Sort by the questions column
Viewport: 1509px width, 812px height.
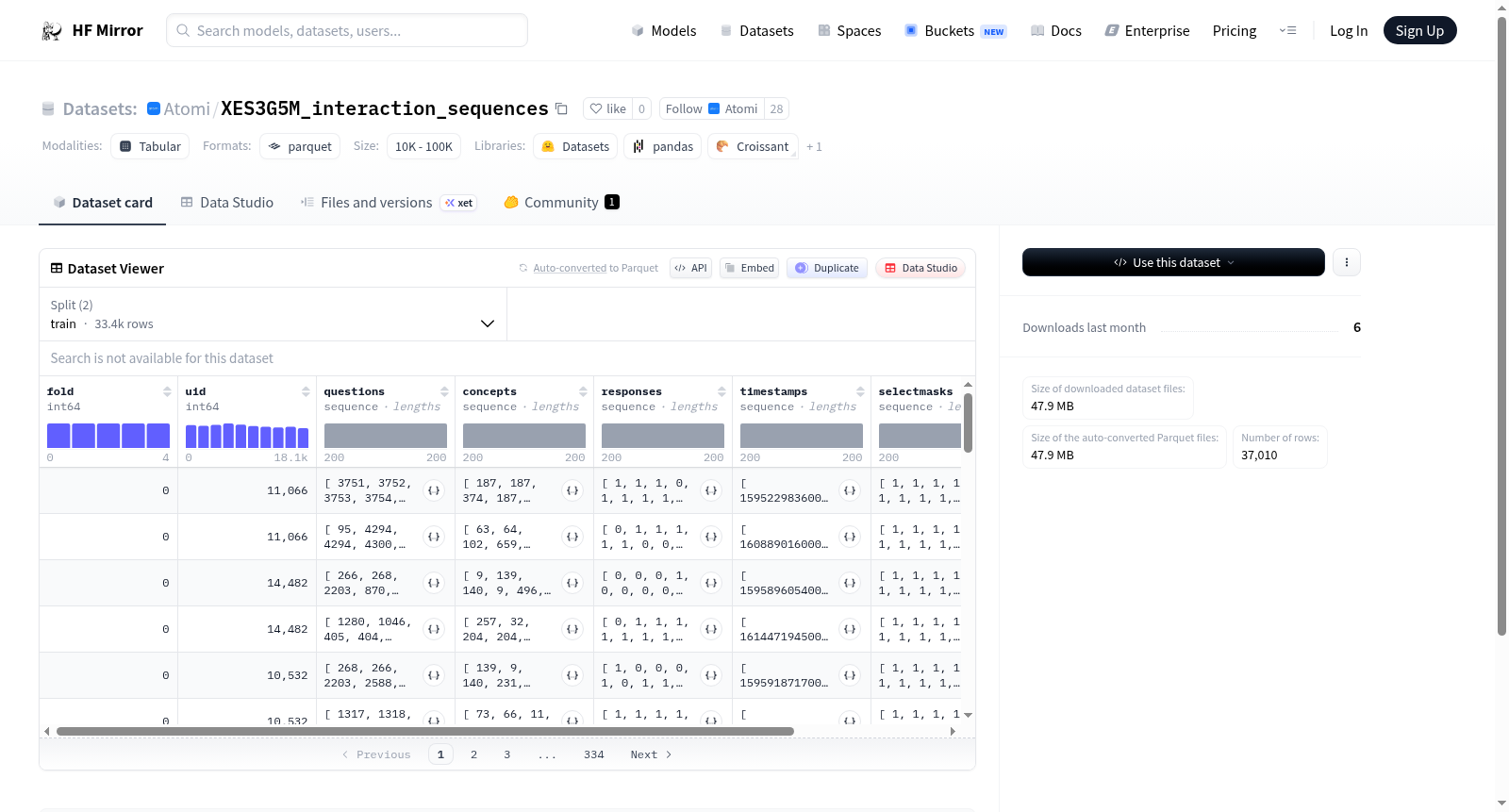coord(444,391)
